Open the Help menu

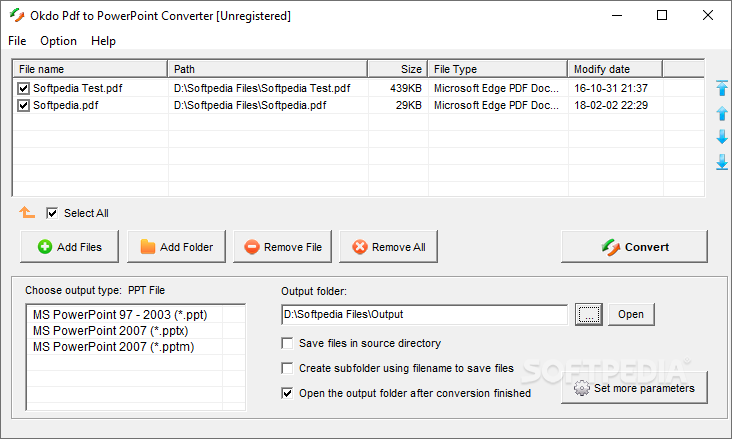click(103, 41)
